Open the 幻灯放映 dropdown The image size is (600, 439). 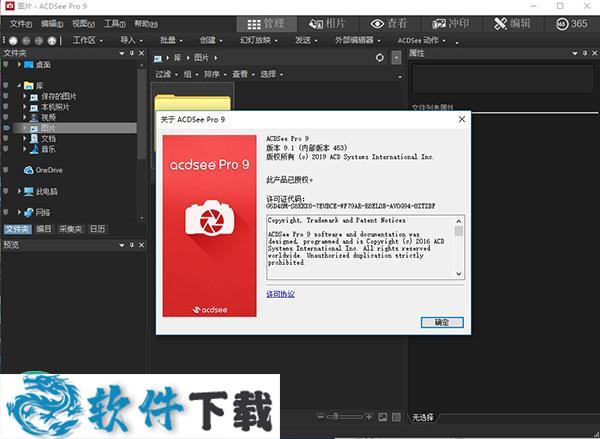259,40
